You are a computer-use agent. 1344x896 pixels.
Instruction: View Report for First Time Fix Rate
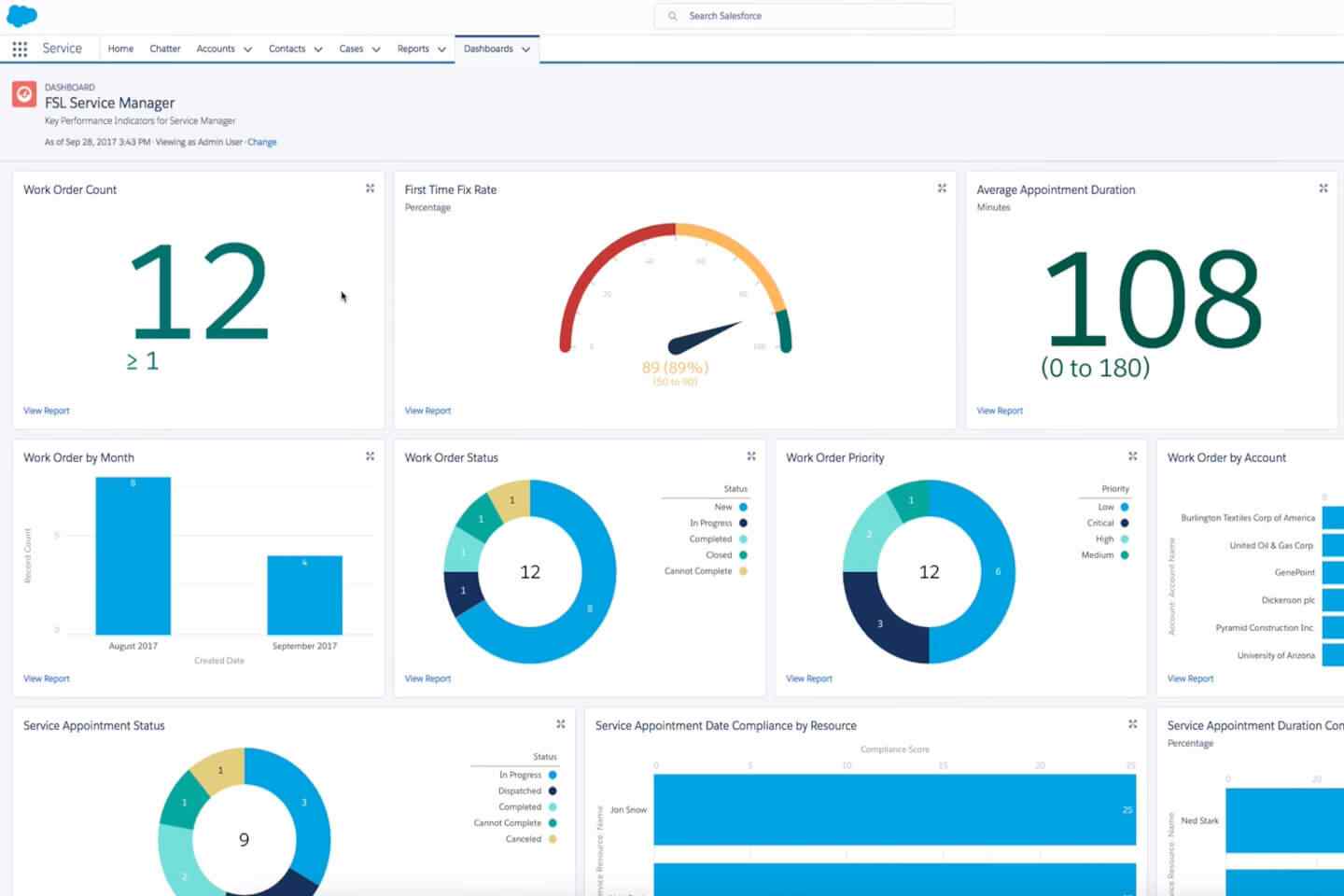click(x=427, y=411)
